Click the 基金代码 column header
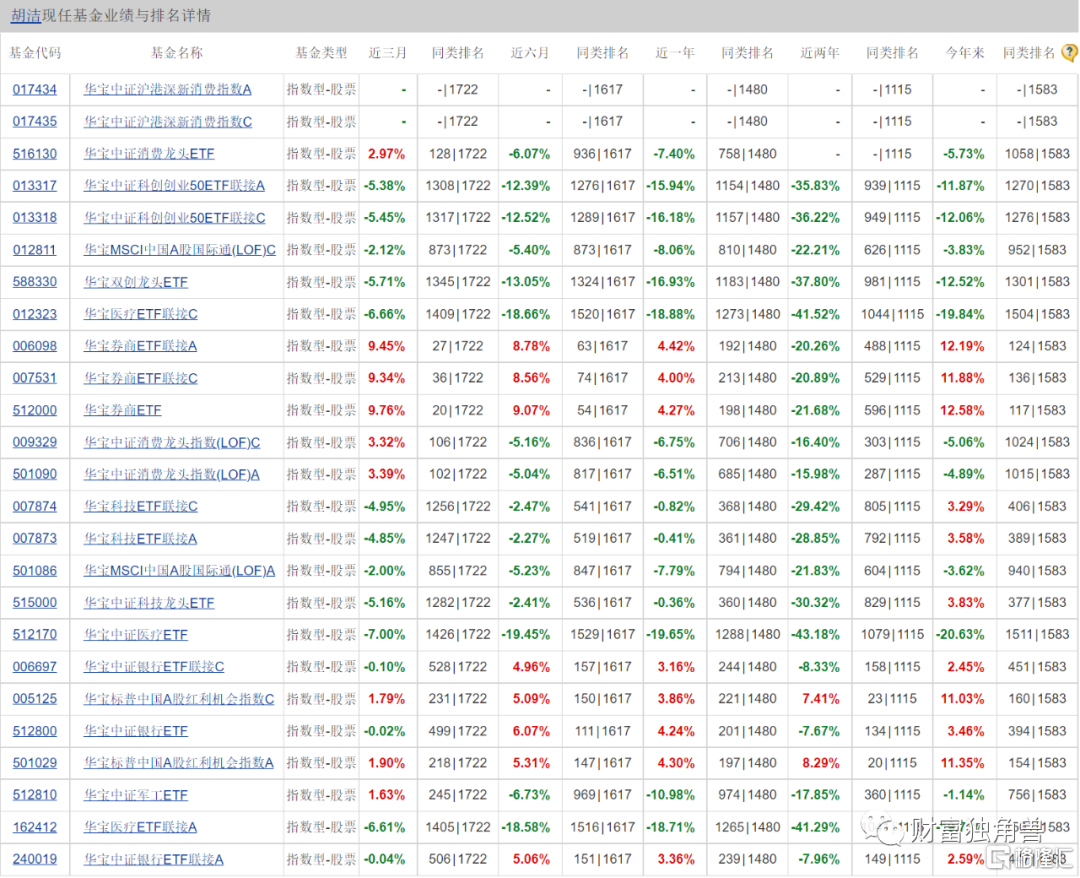Viewport: 1080px width, 878px height. pyautogui.click(x=35, y=53)
